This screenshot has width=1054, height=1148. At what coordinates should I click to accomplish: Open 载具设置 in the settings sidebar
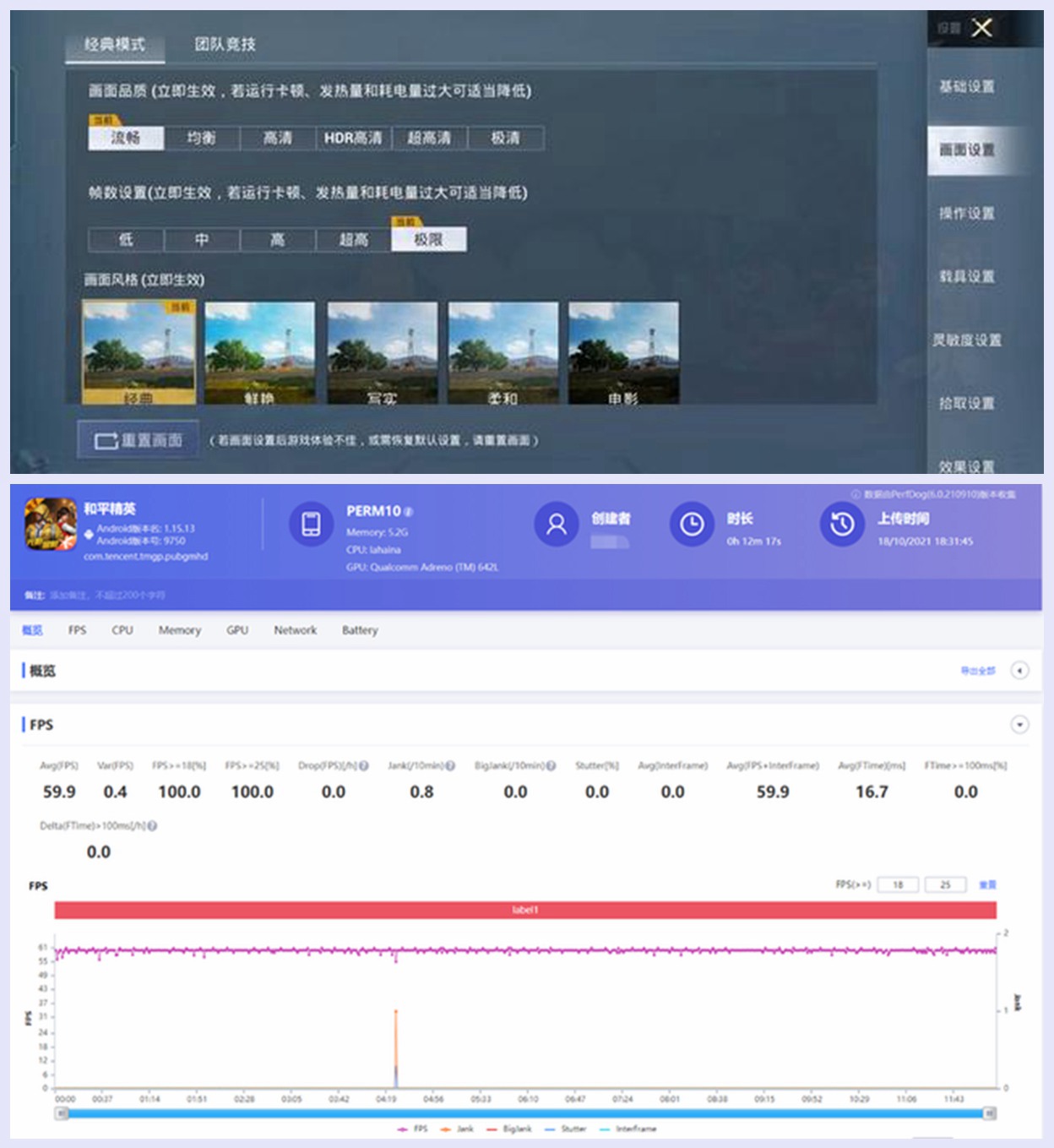coord(967,276)
